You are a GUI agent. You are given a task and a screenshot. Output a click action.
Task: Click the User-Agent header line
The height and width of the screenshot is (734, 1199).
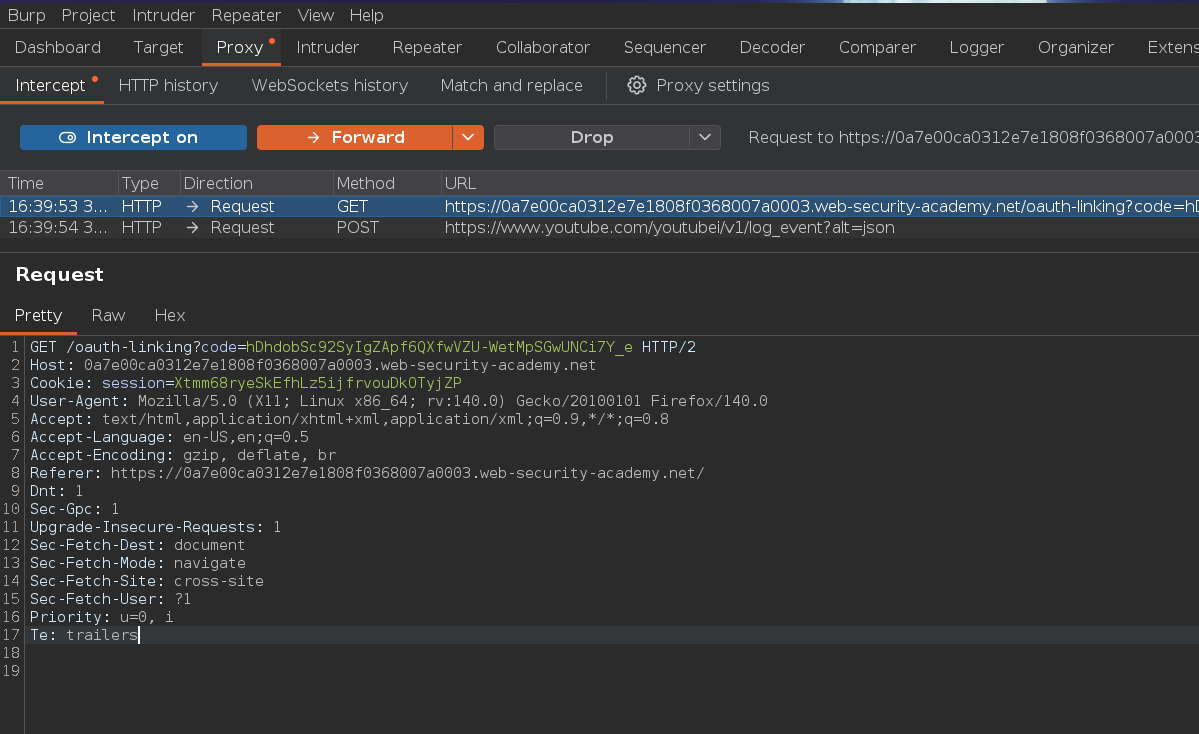point(398,401)
